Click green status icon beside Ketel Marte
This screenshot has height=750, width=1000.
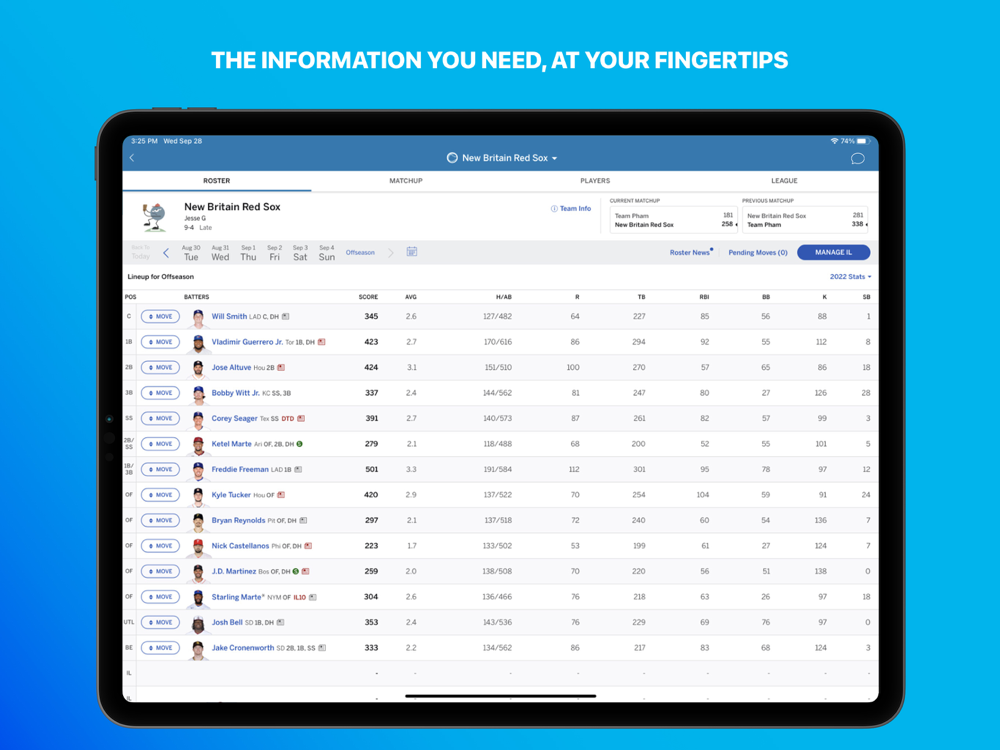click(299, 444)
